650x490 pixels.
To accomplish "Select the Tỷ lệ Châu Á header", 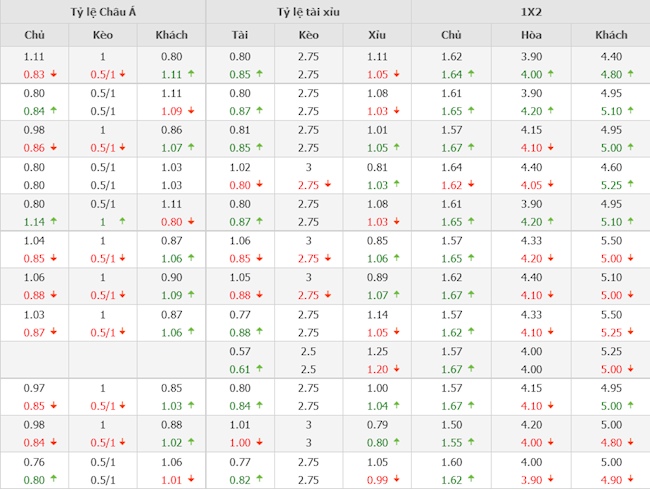I will (x=103, y=12).
